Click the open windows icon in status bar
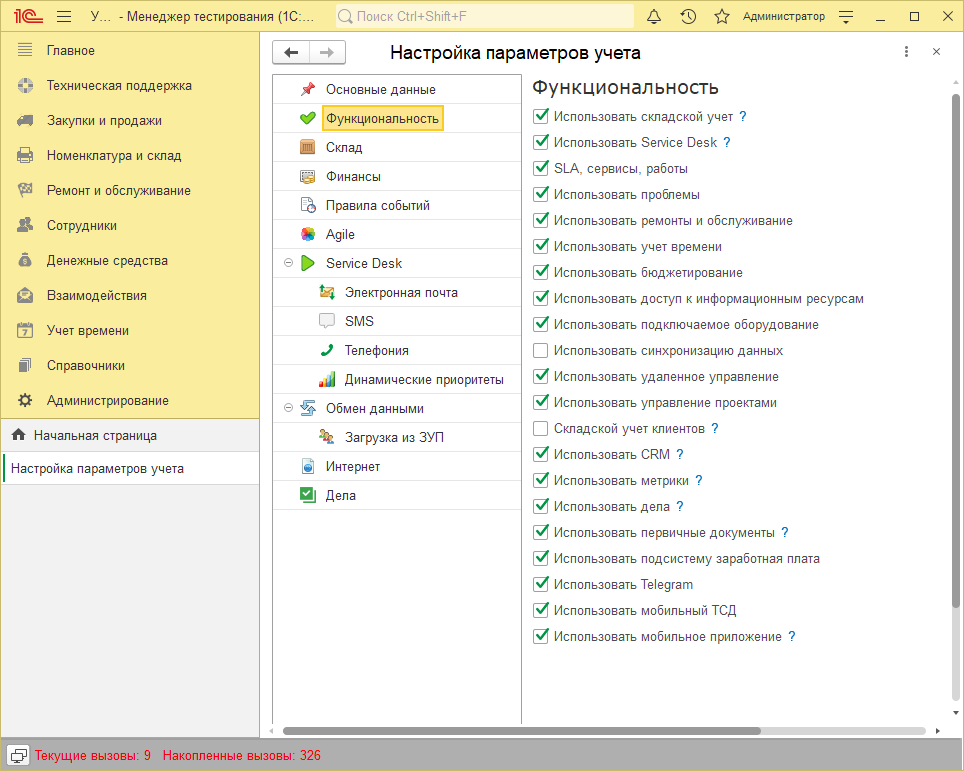Screen dimensions: 964x771 coord(18,755)
